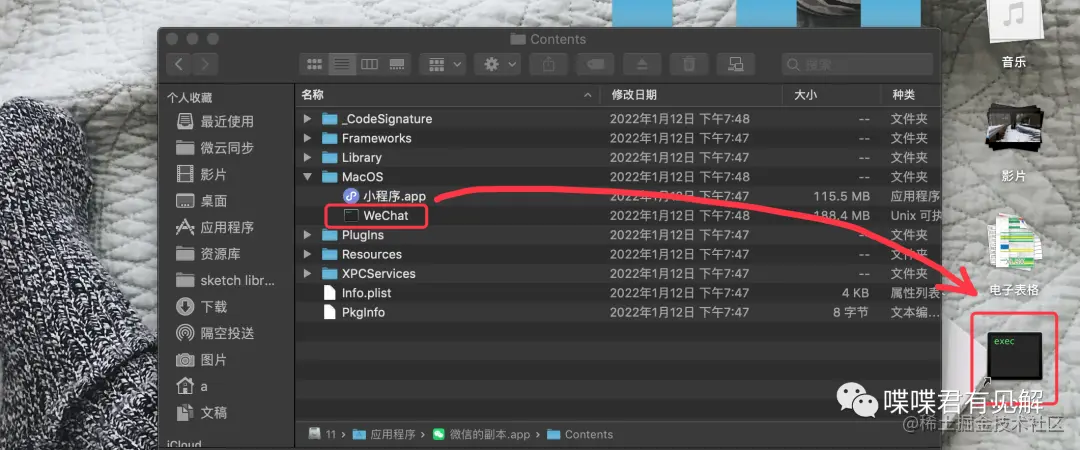Expand the _CodeSignature folder

click(307, 119)
